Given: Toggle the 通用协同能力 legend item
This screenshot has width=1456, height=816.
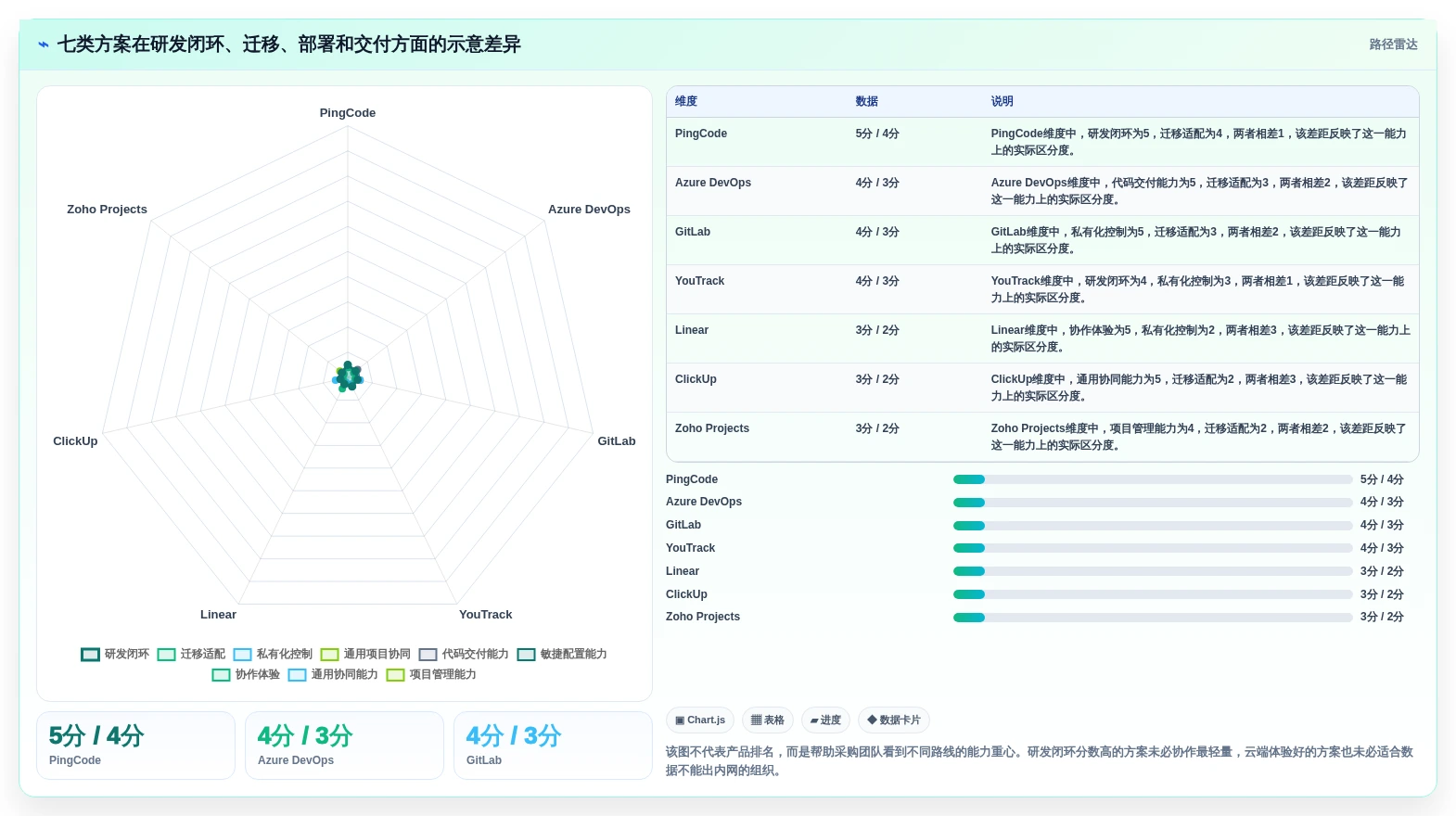Looking at the screenshot, I should tap(333, 674).
